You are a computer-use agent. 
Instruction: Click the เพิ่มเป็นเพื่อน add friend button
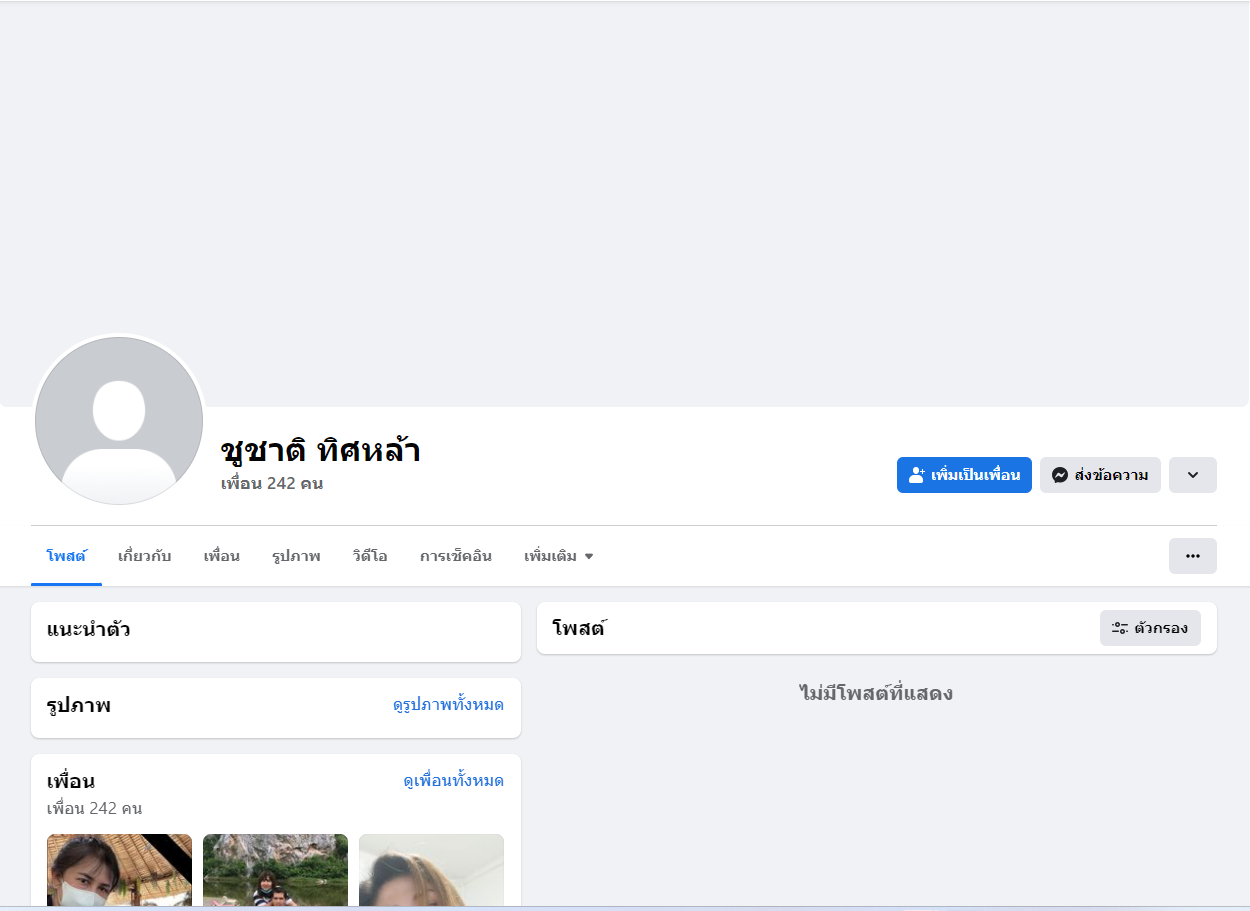[964, 475]
